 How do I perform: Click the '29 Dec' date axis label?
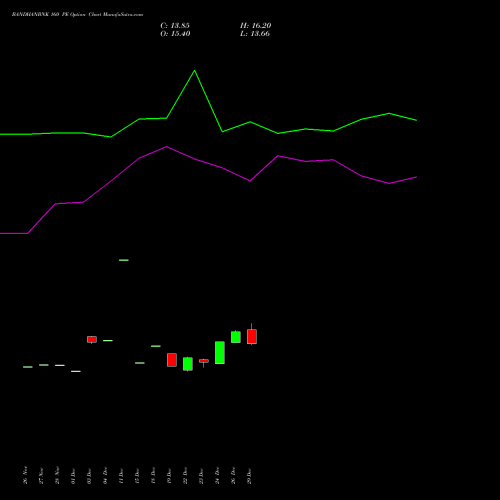[250, 476]
